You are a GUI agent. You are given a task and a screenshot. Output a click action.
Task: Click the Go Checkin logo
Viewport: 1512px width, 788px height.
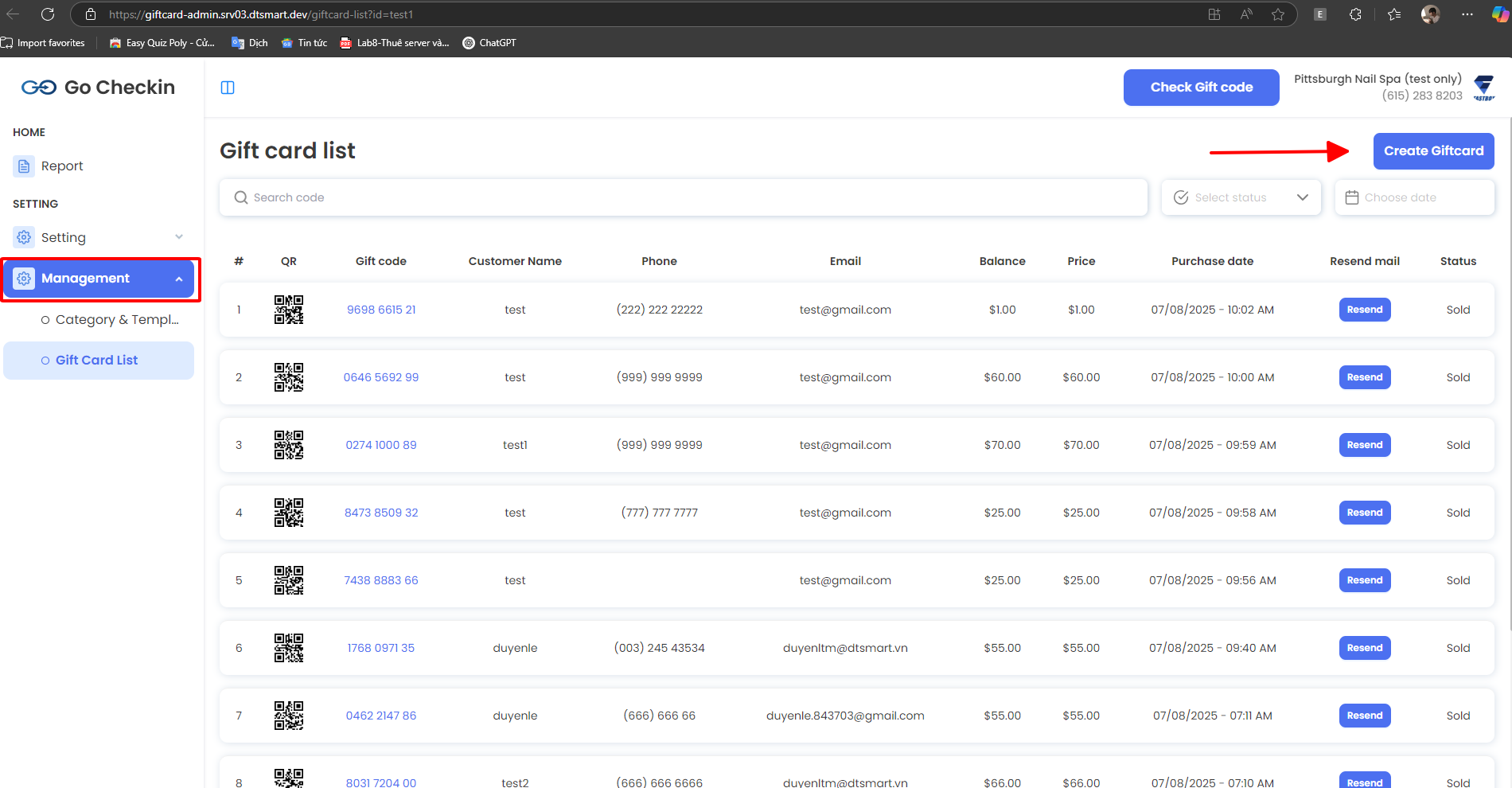98,88
